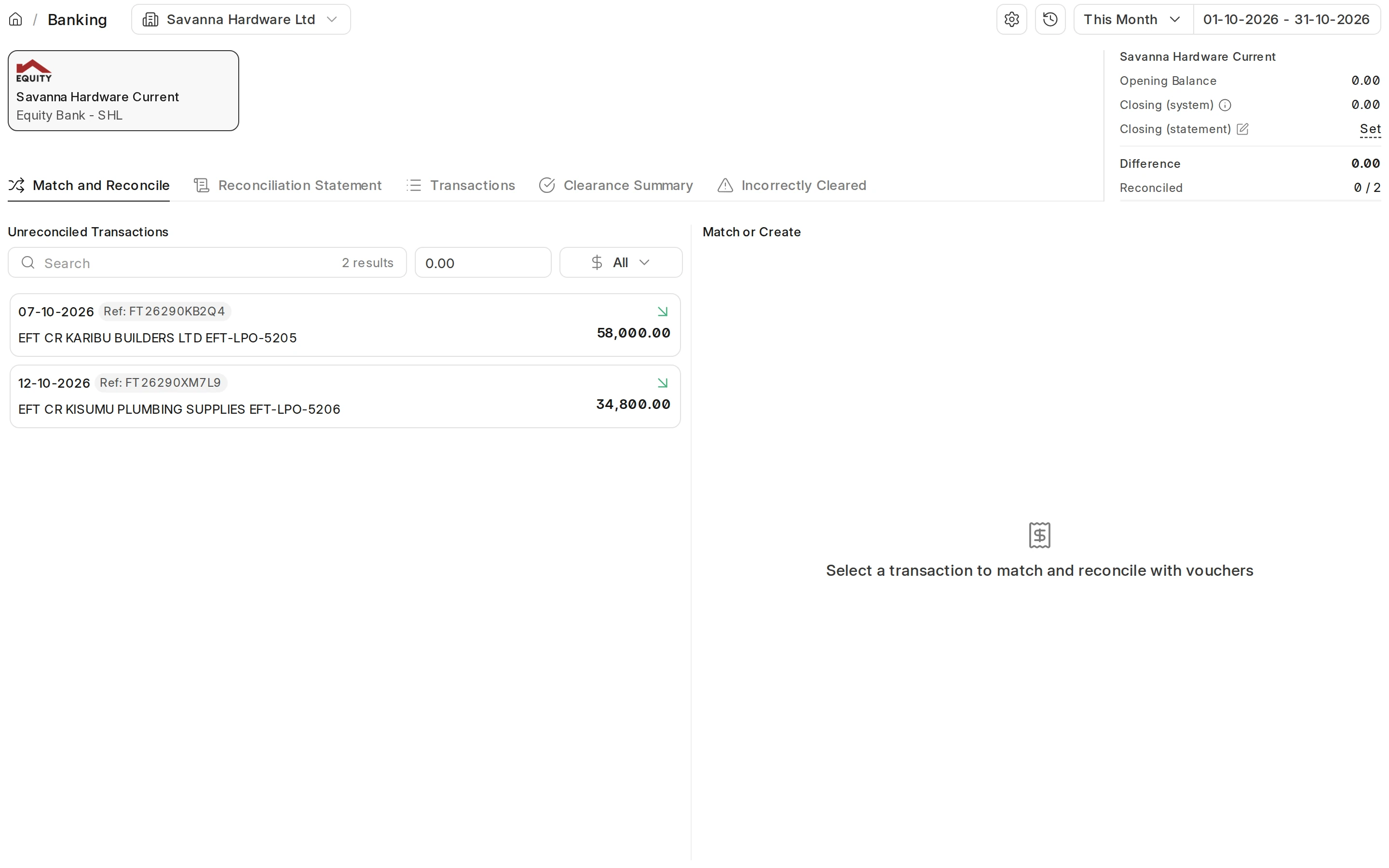Select Karibu Builders 58,000.00 transaction
The width and height of the screenshot is (1389, 868).
(x=345, y=325)
